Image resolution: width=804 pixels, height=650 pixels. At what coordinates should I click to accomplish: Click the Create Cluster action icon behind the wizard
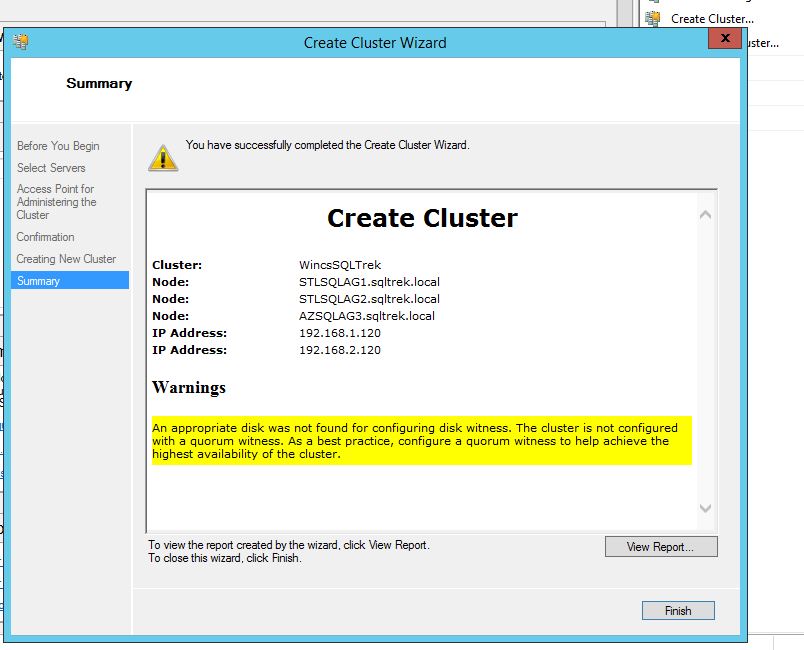tap(653, 18)
